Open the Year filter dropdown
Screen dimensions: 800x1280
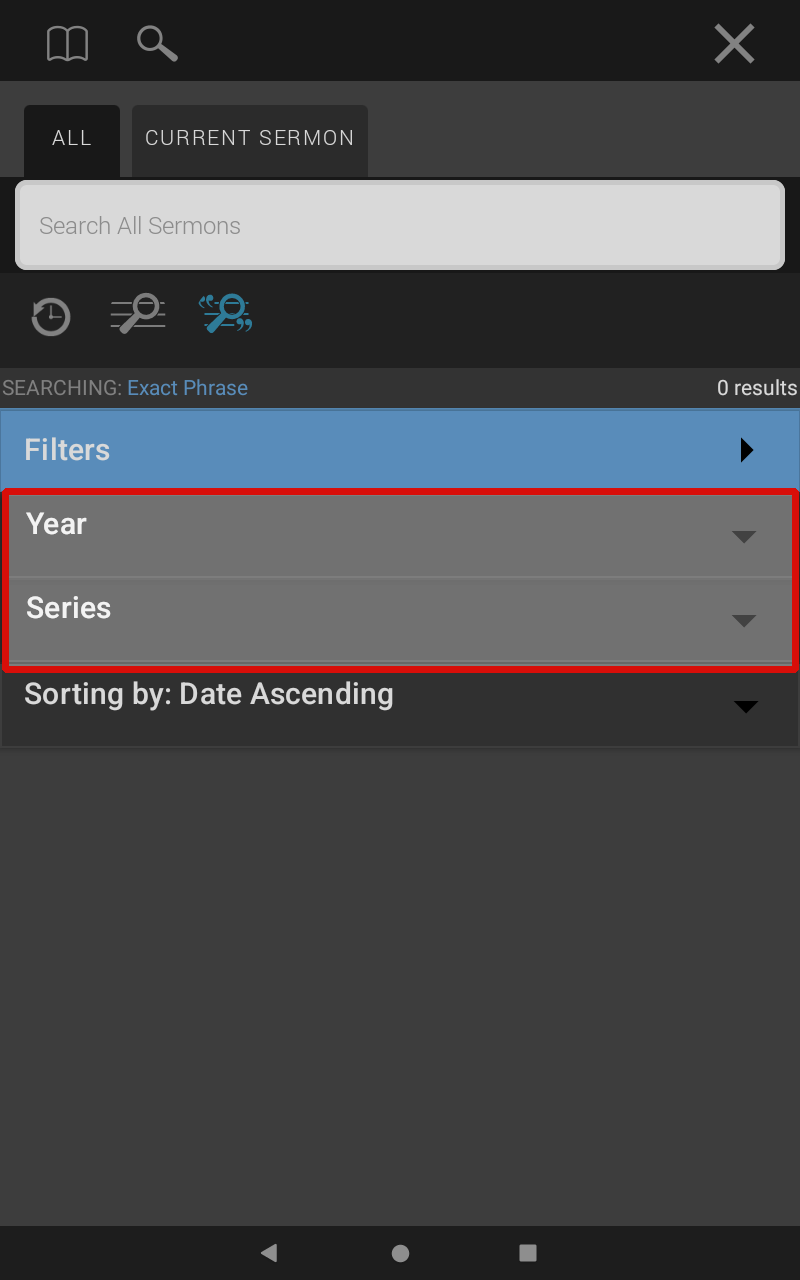(x=400, y=535)
